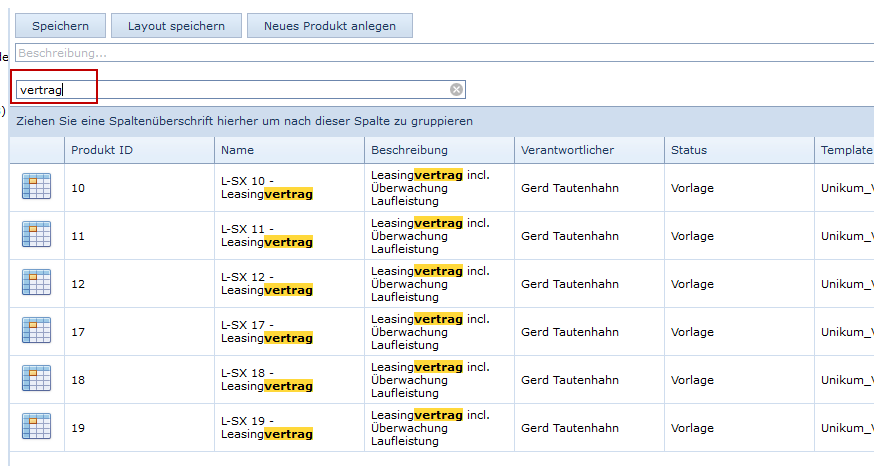This screenshot has height=466, width=874.
Task: Sort by Status column header
Action: pos(689,150)
